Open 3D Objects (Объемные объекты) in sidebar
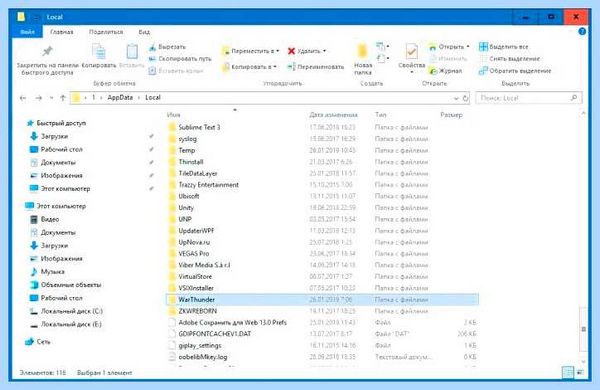The image size is (600, 390). 66,285
